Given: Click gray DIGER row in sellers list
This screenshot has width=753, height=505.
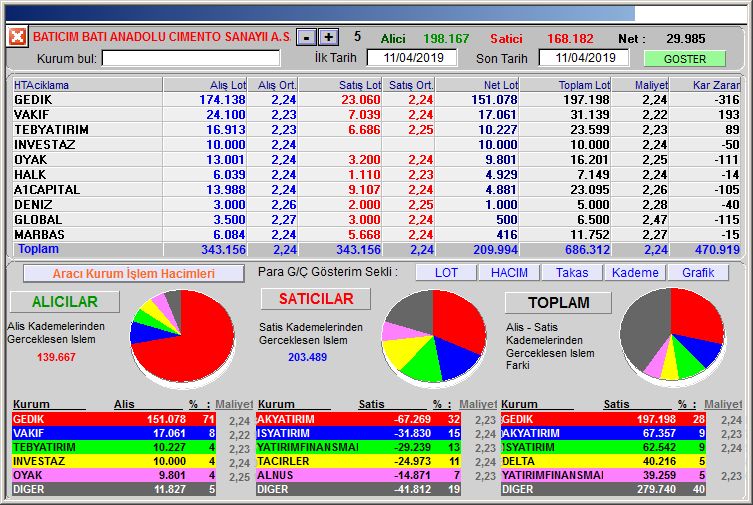Looking at the screenshot, I should [358, 489].
